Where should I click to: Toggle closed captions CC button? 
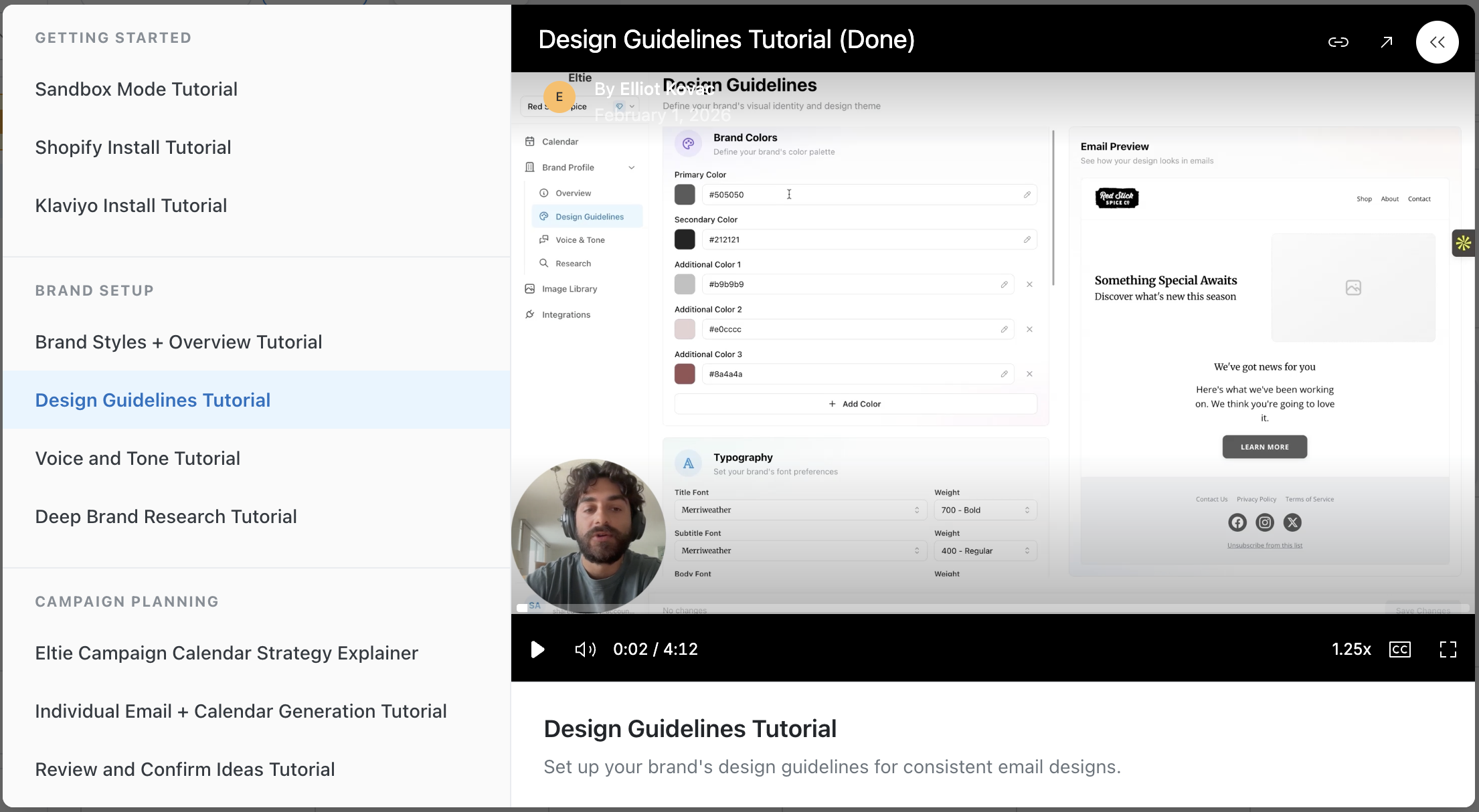pyautogui.click(x=1400, y=649)
